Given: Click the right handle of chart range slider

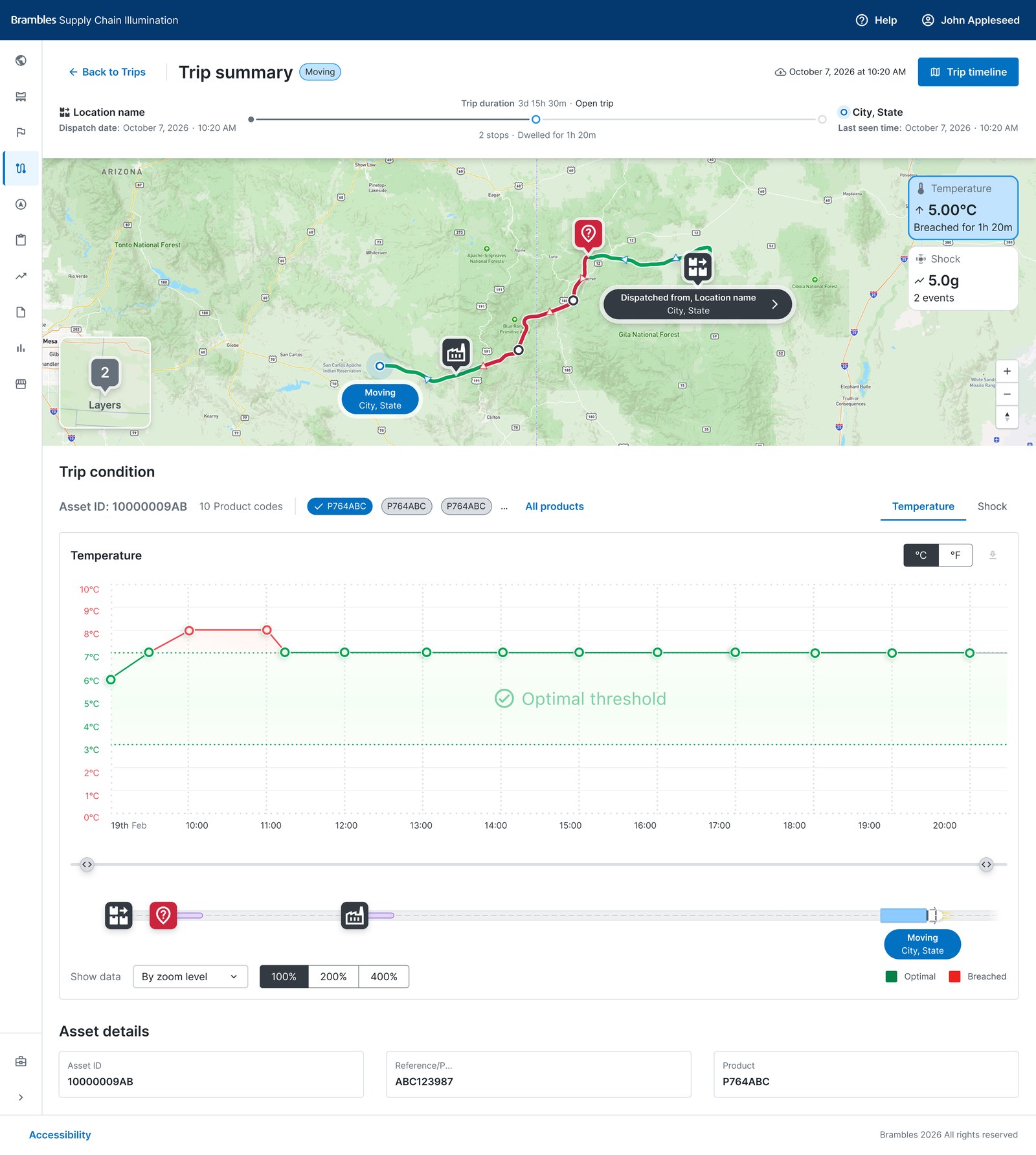Looking at the screenshot, I should click(x=986, y=864).
